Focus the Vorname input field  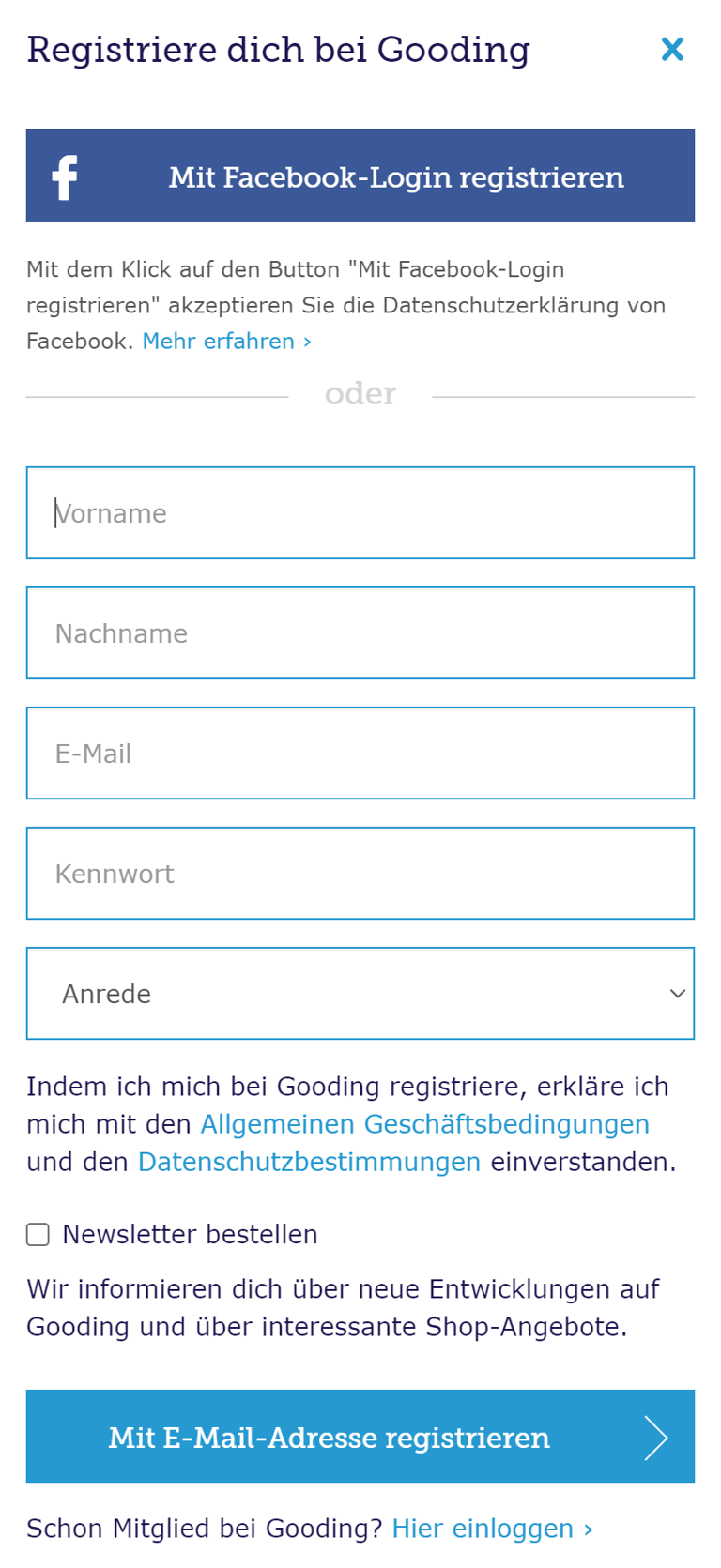tap(360, 513)
